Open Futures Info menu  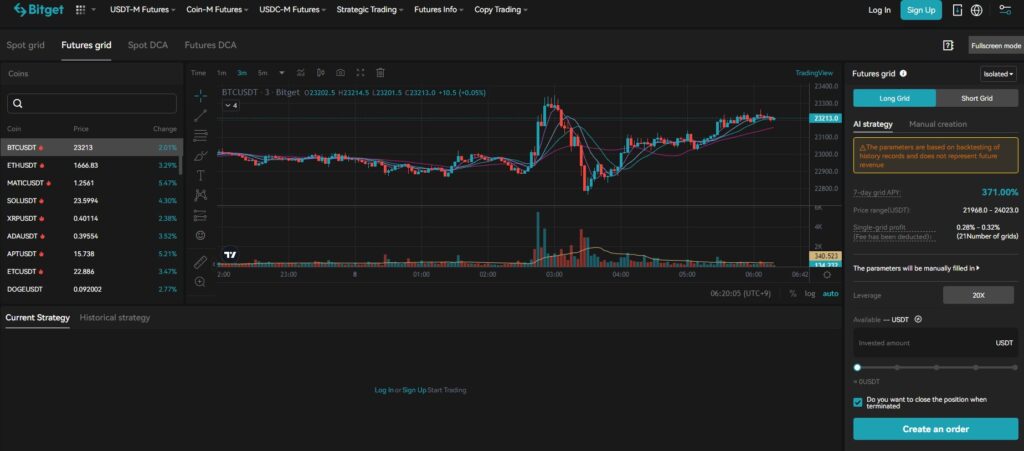pyautogui.click(x=439, y=10)
